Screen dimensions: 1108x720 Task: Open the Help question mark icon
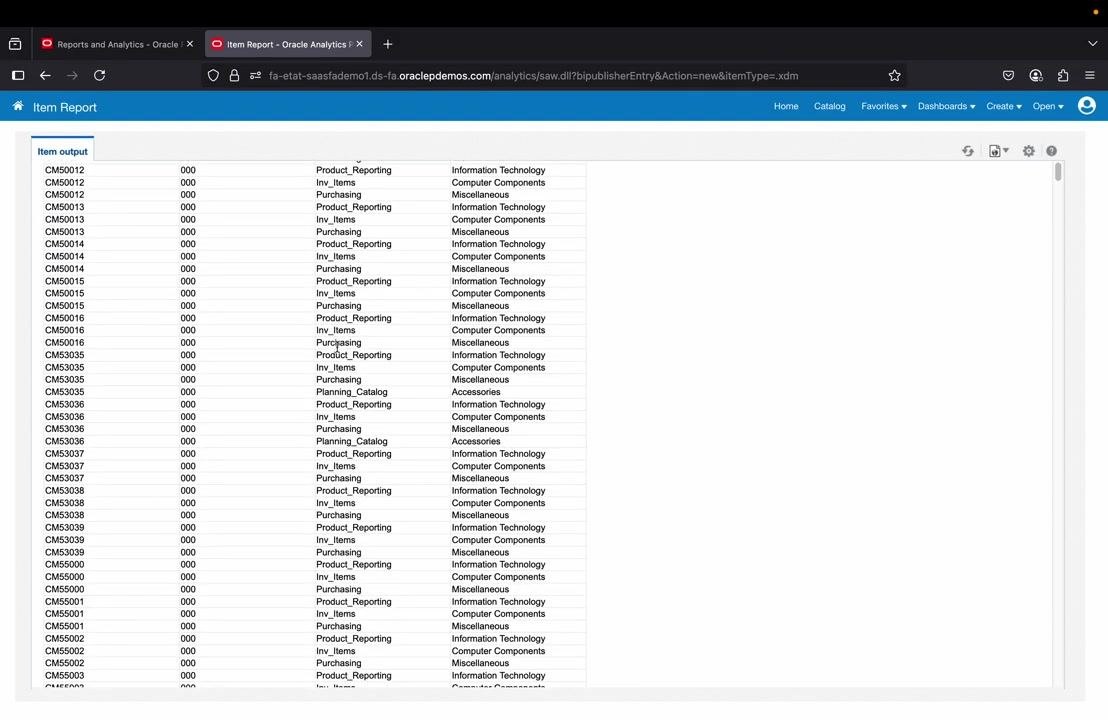point(1051,151)
